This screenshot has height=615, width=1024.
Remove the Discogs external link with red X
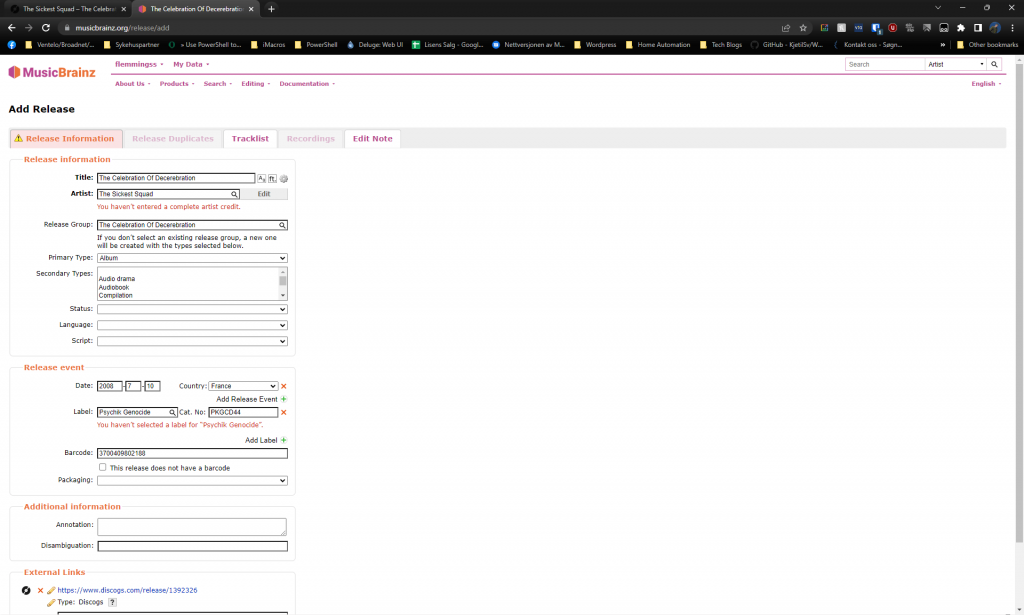click(x=40, y=590)
